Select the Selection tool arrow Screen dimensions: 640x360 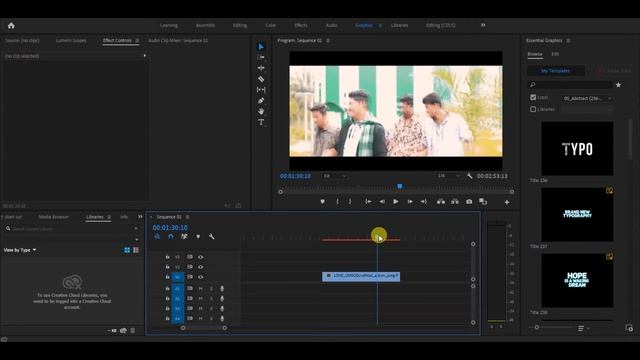[261, 47]
